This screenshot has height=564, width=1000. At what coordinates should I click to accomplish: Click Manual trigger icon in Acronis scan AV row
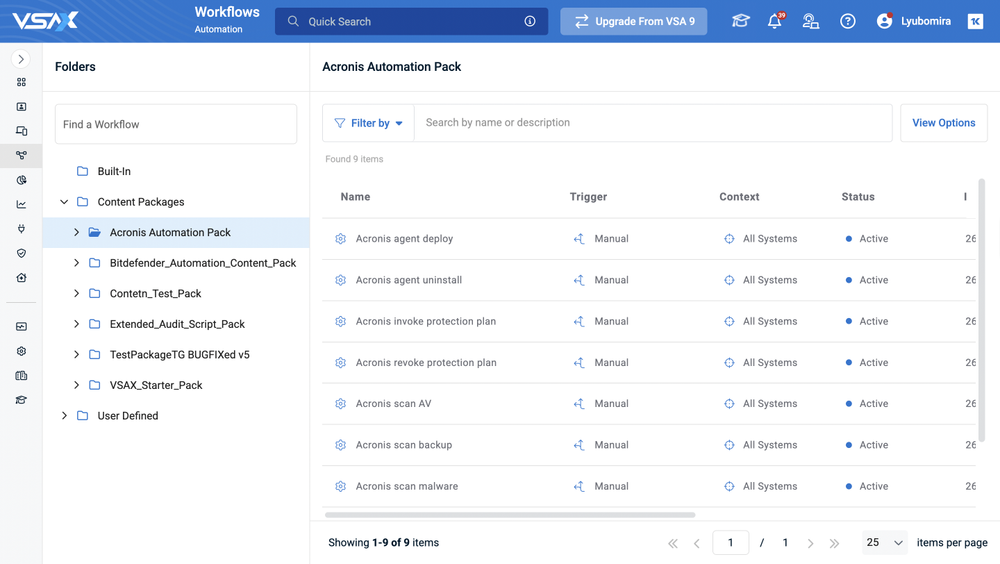coord(579,404)
